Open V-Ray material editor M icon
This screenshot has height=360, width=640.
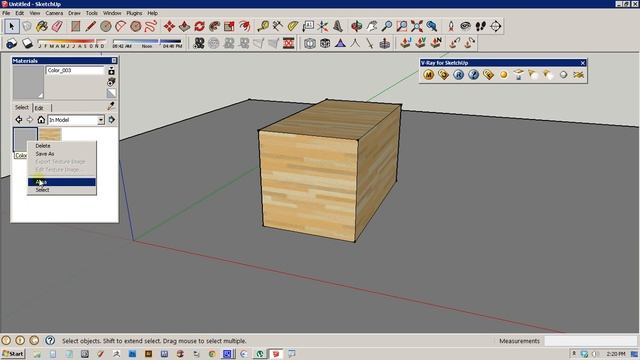429,75
